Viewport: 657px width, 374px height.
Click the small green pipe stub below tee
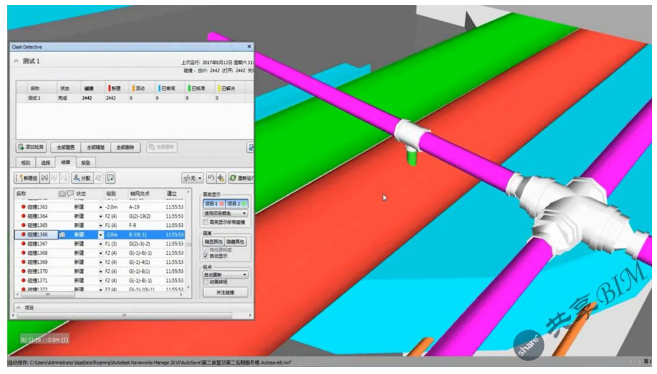click(x=412, y=157)
